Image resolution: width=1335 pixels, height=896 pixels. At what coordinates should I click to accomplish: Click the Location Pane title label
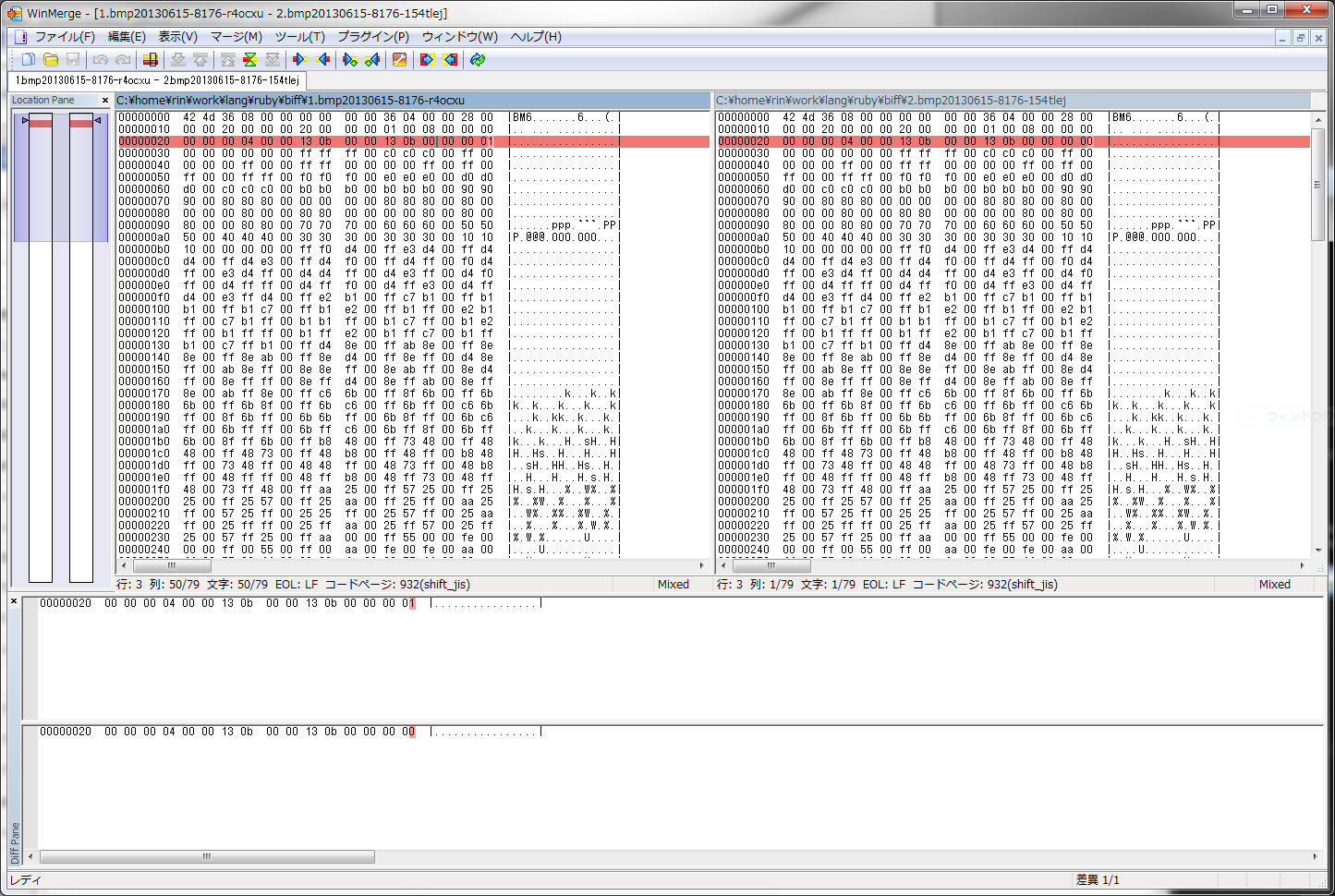43,100
